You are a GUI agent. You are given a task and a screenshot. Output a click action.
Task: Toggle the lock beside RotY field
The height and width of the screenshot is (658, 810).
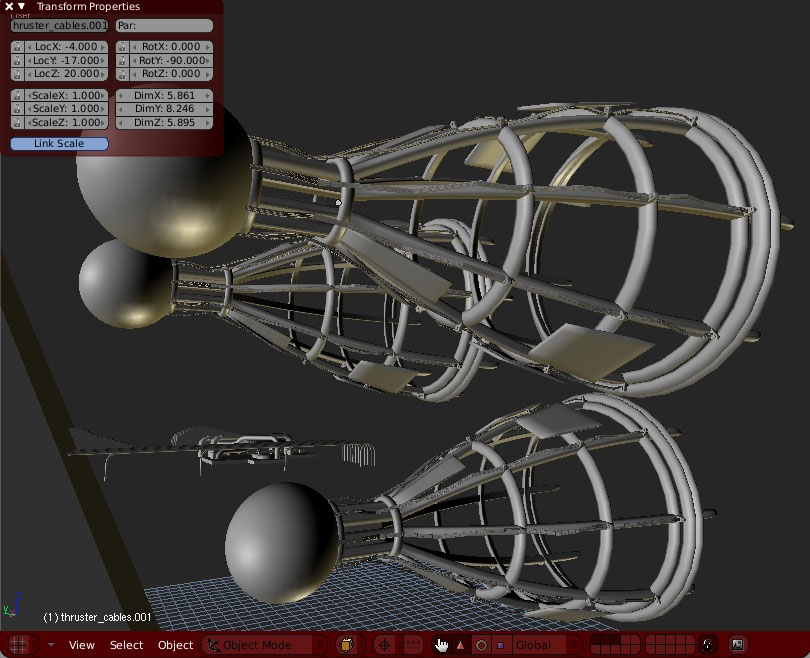click(x=122, y=60)
